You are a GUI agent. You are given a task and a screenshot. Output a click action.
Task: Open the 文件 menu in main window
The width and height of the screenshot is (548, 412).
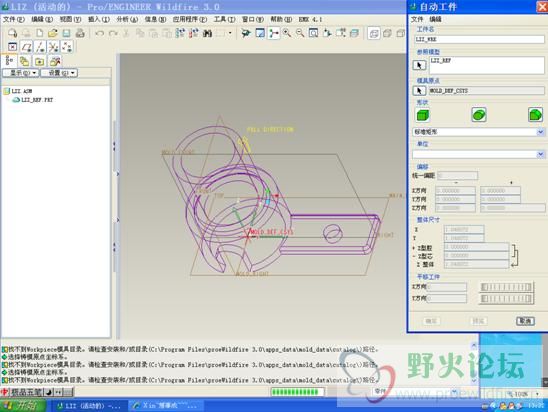click(14, 19)
